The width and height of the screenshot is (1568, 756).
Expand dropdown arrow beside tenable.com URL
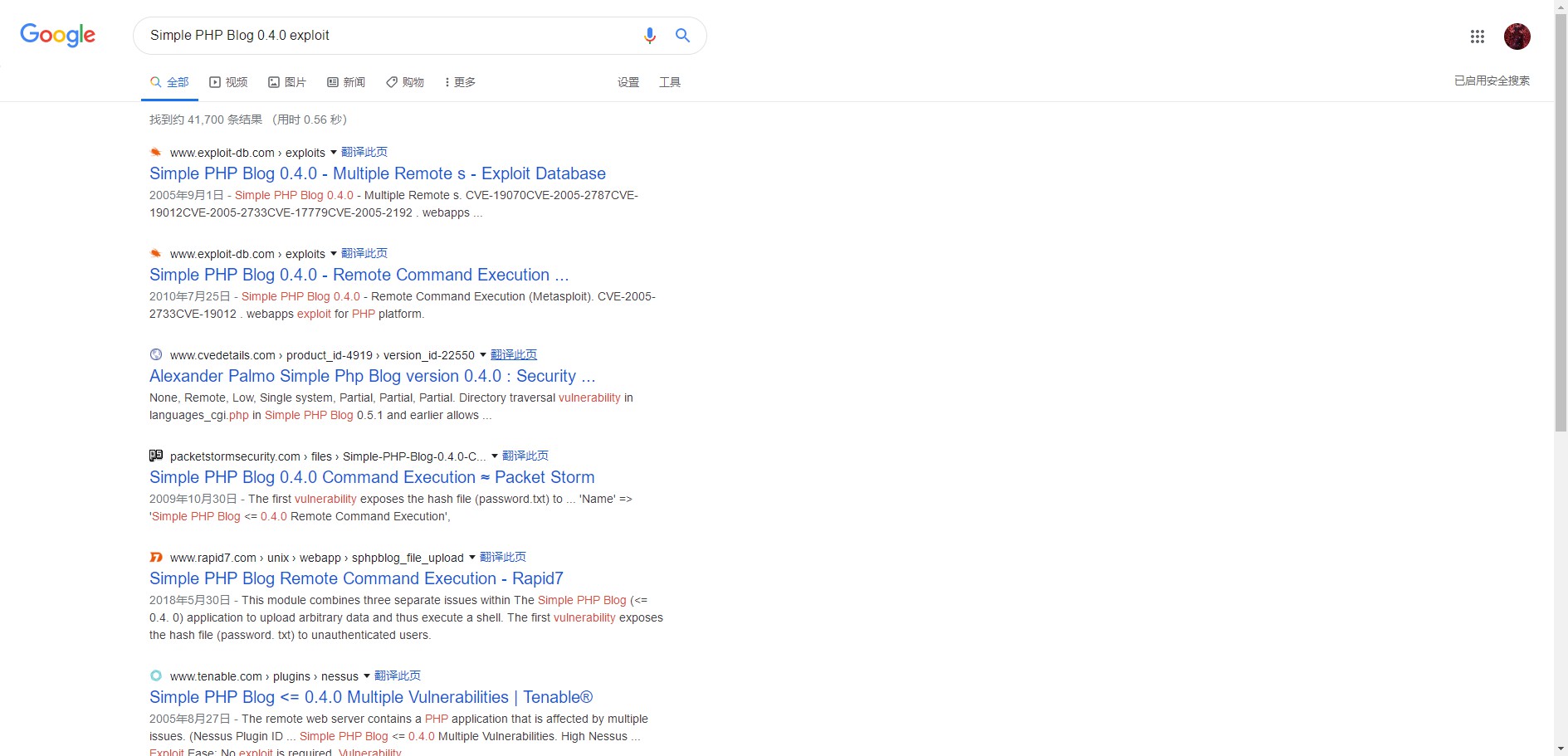click(367, 676)
